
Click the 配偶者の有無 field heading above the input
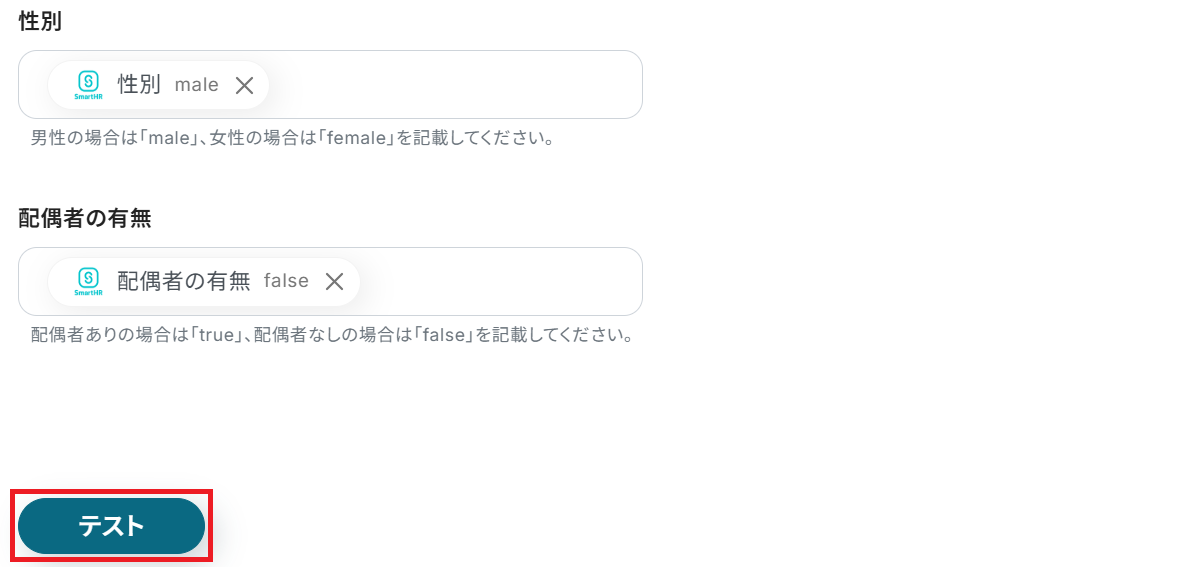[x=85, y=218]
